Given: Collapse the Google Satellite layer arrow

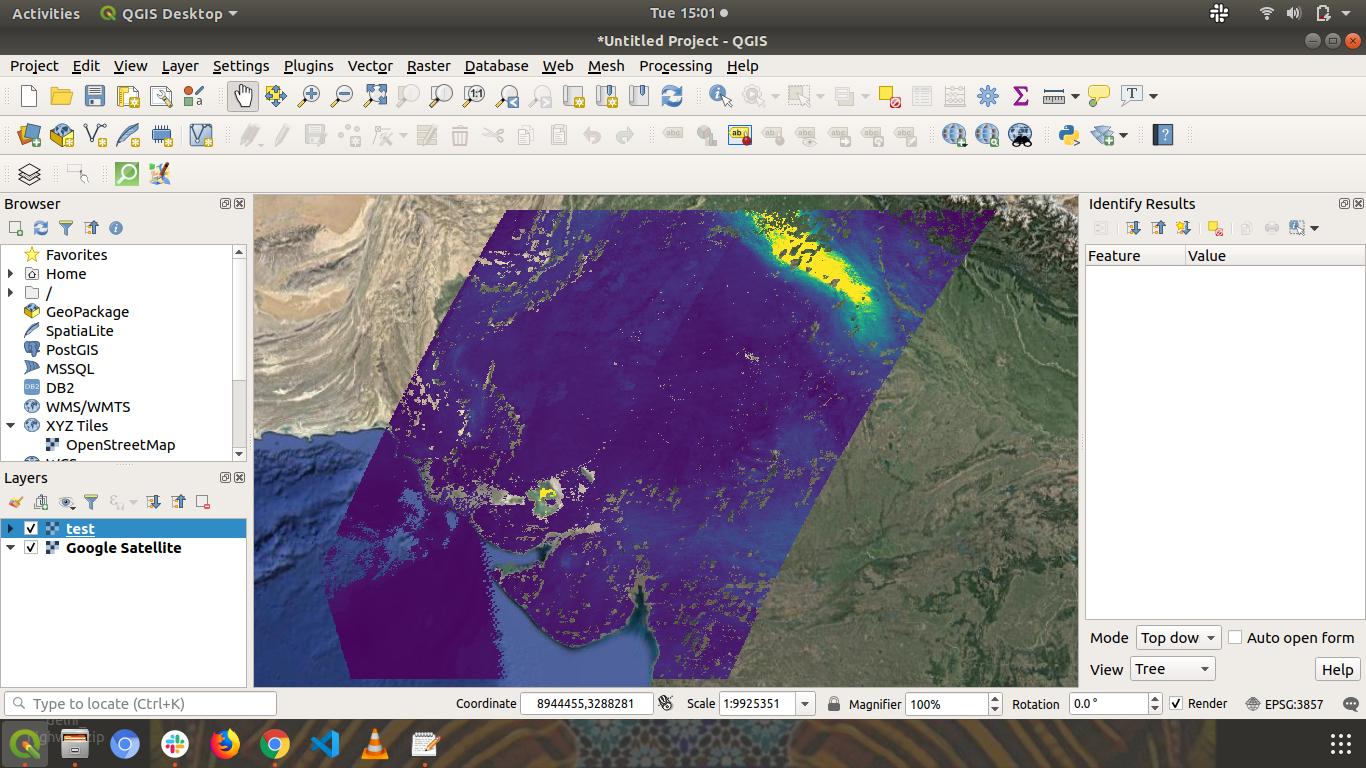Looking at the screenshot, I should pyautogui.click(x=11, y=547).
